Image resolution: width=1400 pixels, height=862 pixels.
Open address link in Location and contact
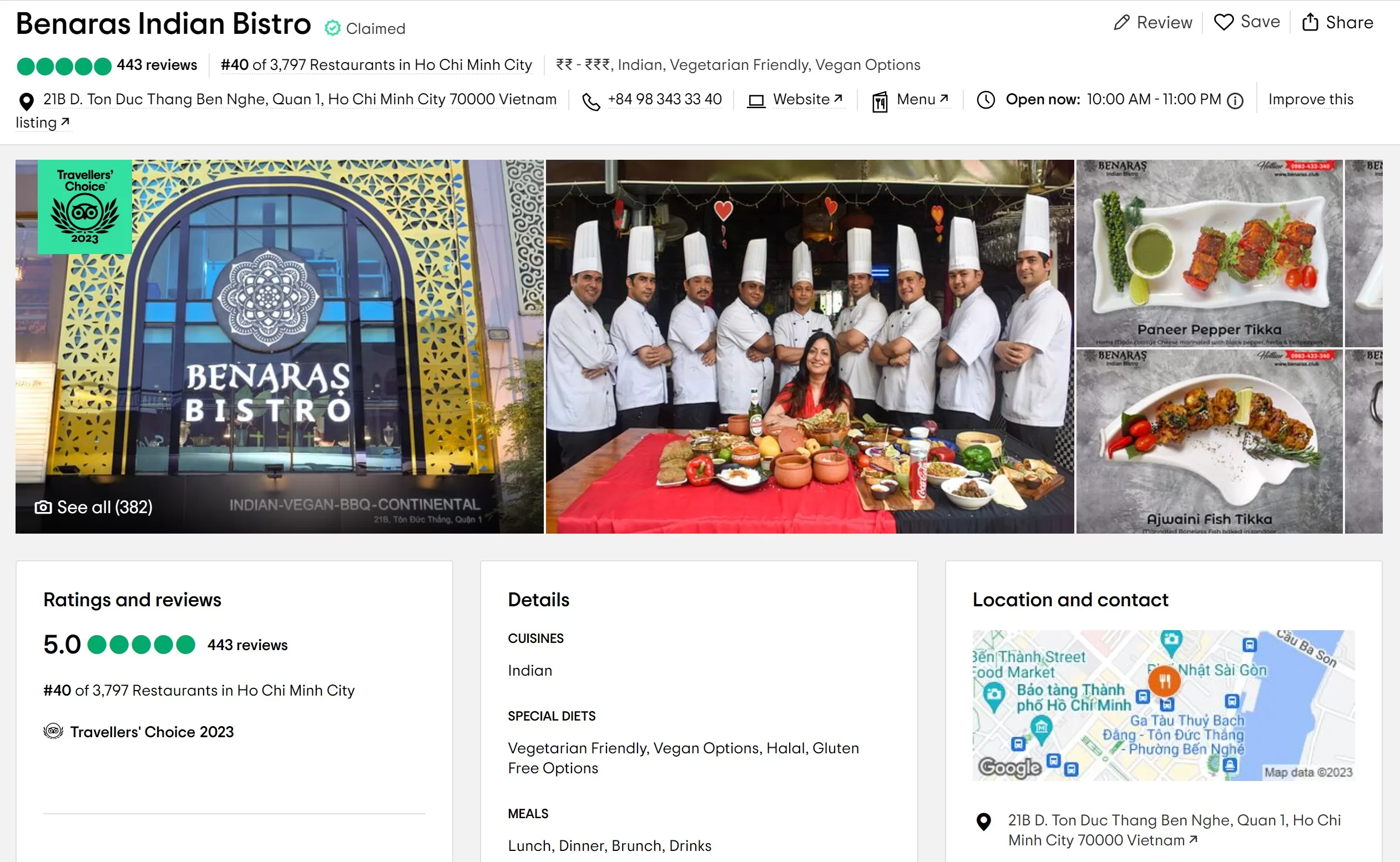[x=1174, y=830]
